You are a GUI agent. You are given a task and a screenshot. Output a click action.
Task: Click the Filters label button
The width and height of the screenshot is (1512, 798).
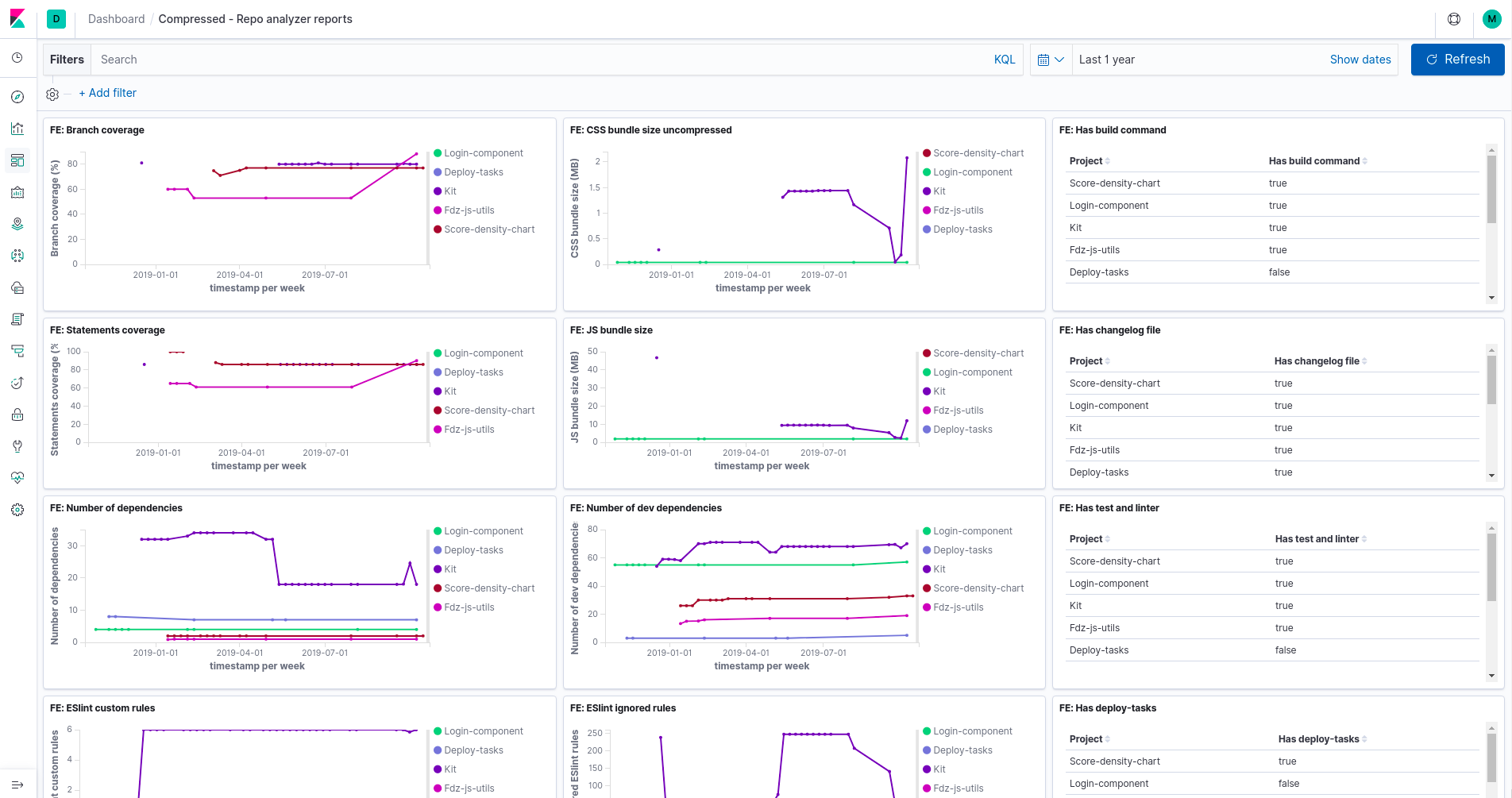67,60
